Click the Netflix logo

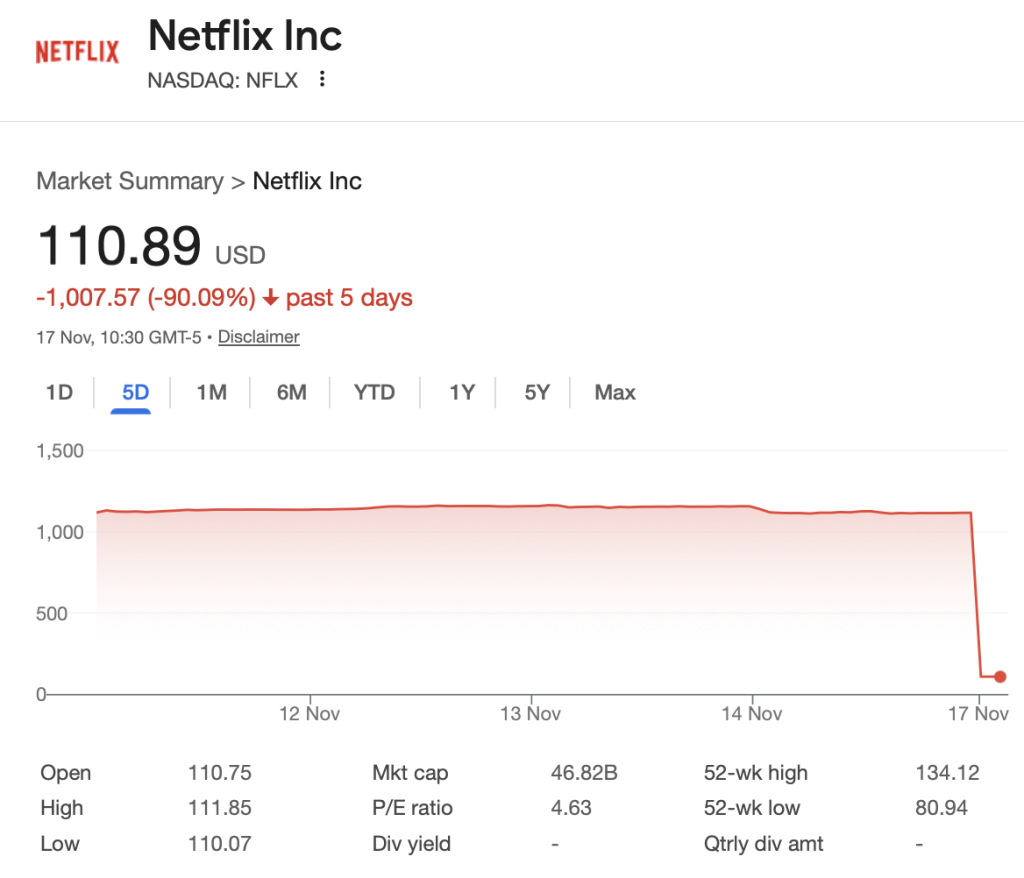77,52
